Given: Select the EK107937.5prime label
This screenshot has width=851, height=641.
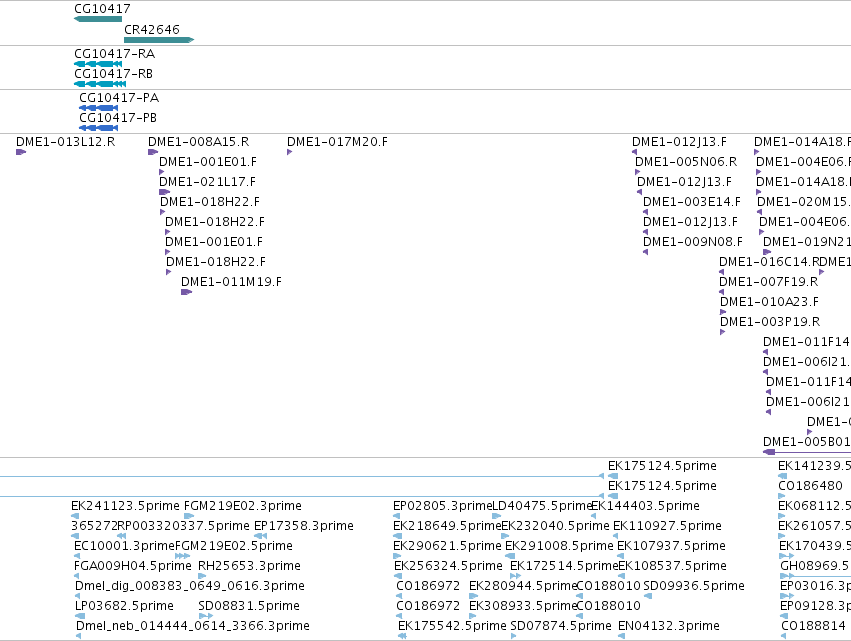Looking at the screenshot, I should [671, 546].
